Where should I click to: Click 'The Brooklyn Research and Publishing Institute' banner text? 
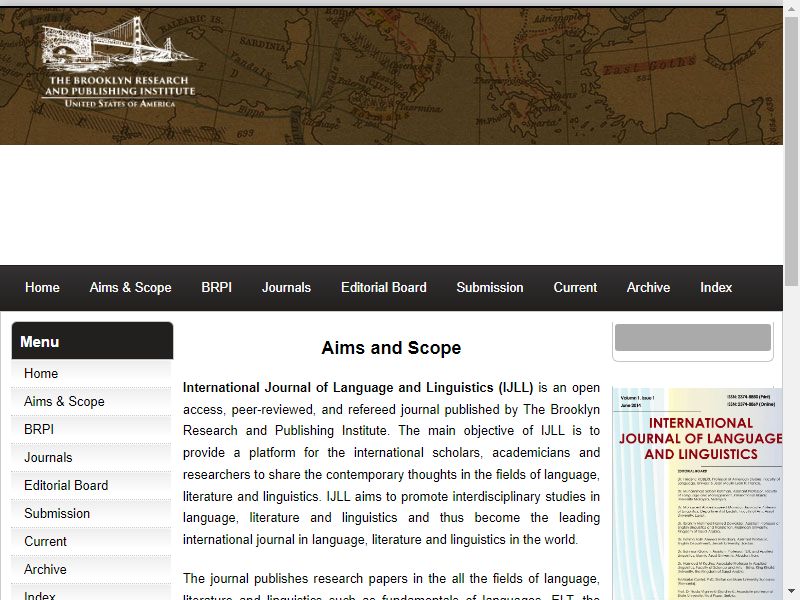tap(119, 86)
